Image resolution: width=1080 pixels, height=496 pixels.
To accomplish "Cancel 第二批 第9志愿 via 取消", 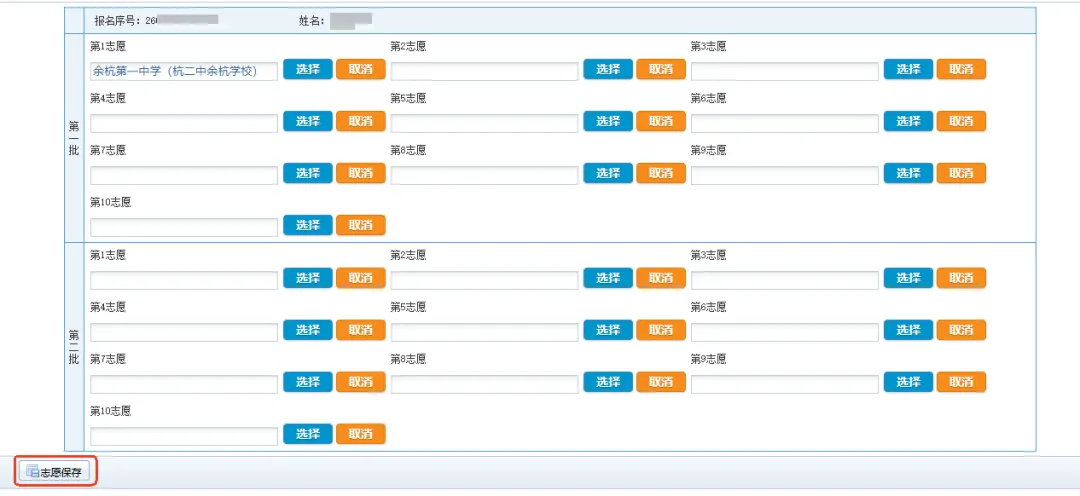I will click(961, 382).
